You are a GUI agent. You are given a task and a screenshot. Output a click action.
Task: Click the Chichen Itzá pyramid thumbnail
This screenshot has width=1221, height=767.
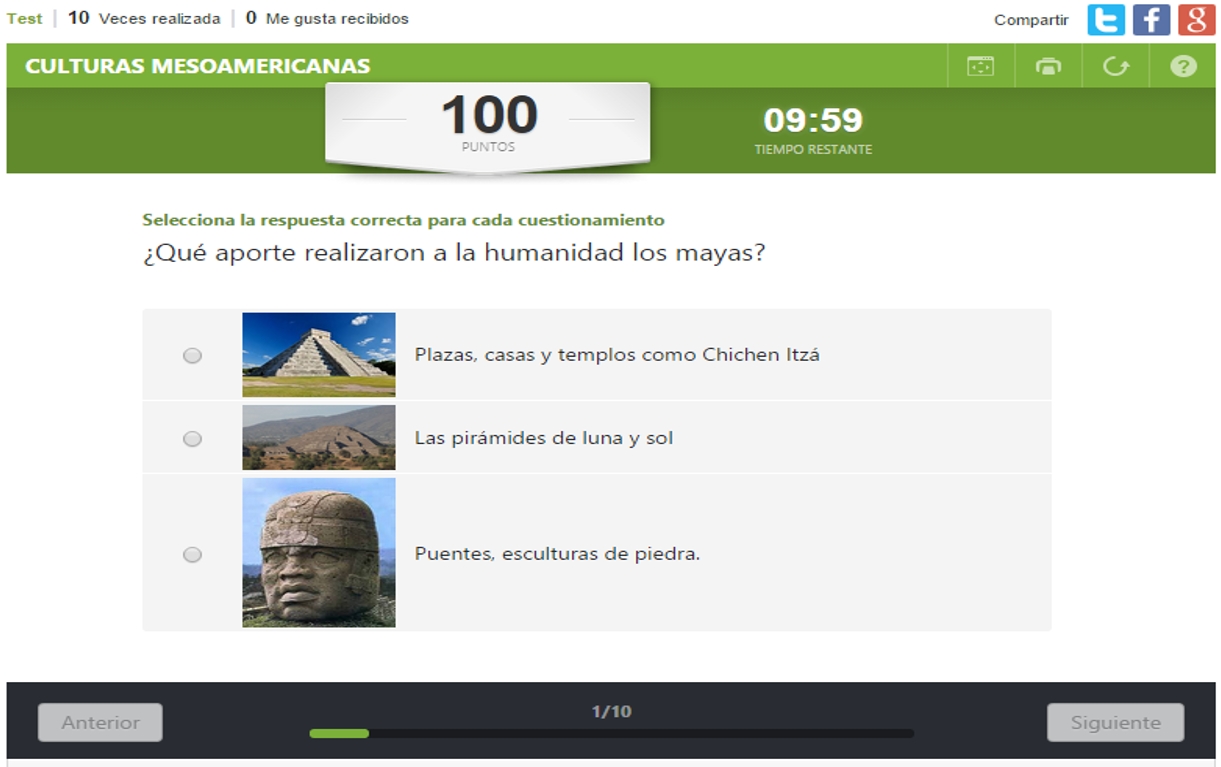pyautogui.click(x=319, y=355)
